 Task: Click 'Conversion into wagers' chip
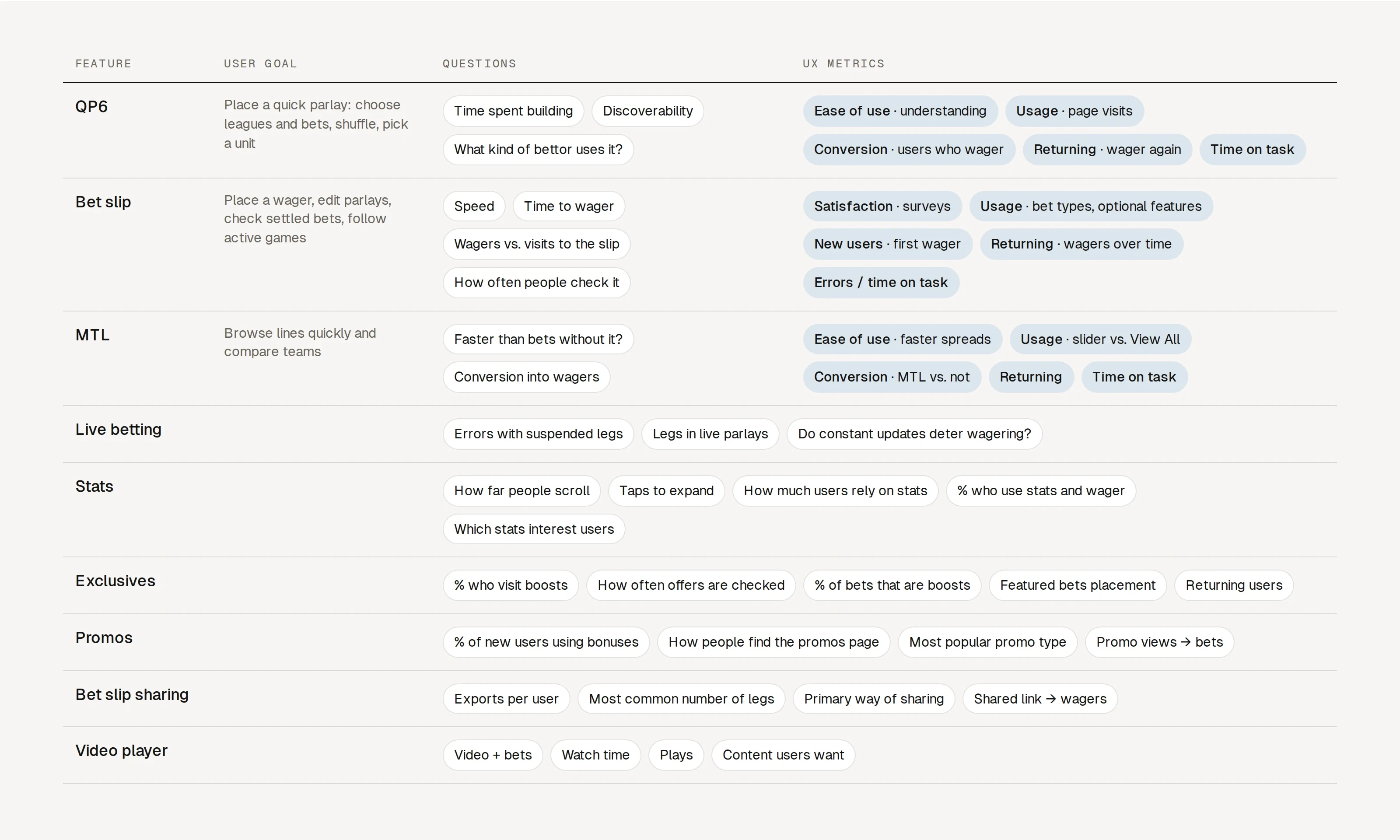click(526, 377)
